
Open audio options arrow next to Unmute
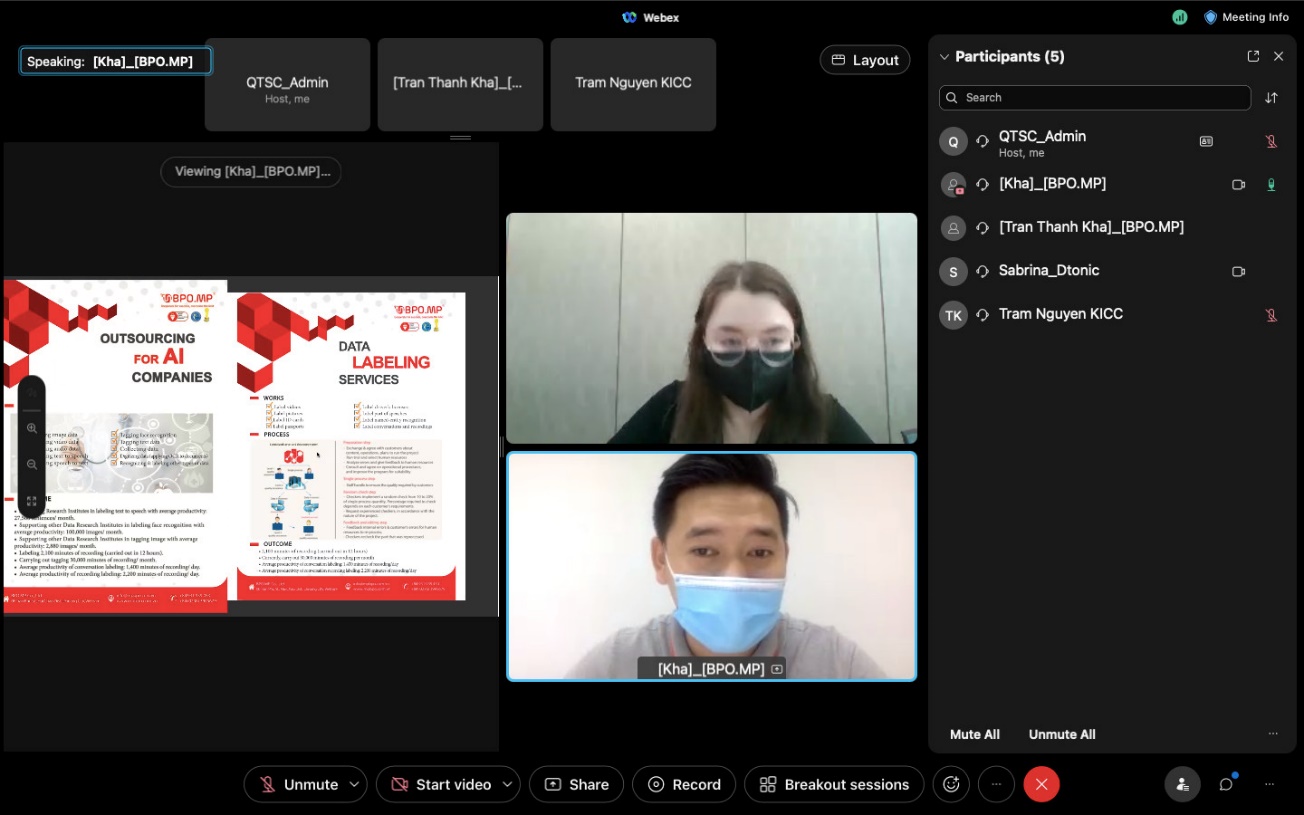(x=354, y=785)
